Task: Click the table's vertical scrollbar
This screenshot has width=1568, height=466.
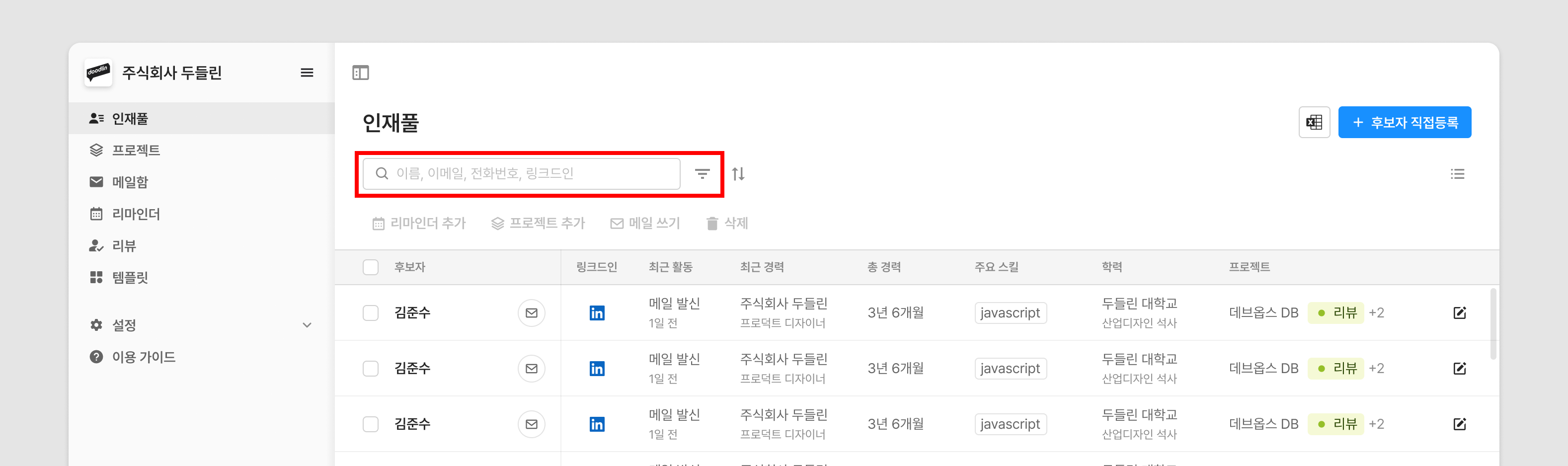Action: (x=1492, y=323)
